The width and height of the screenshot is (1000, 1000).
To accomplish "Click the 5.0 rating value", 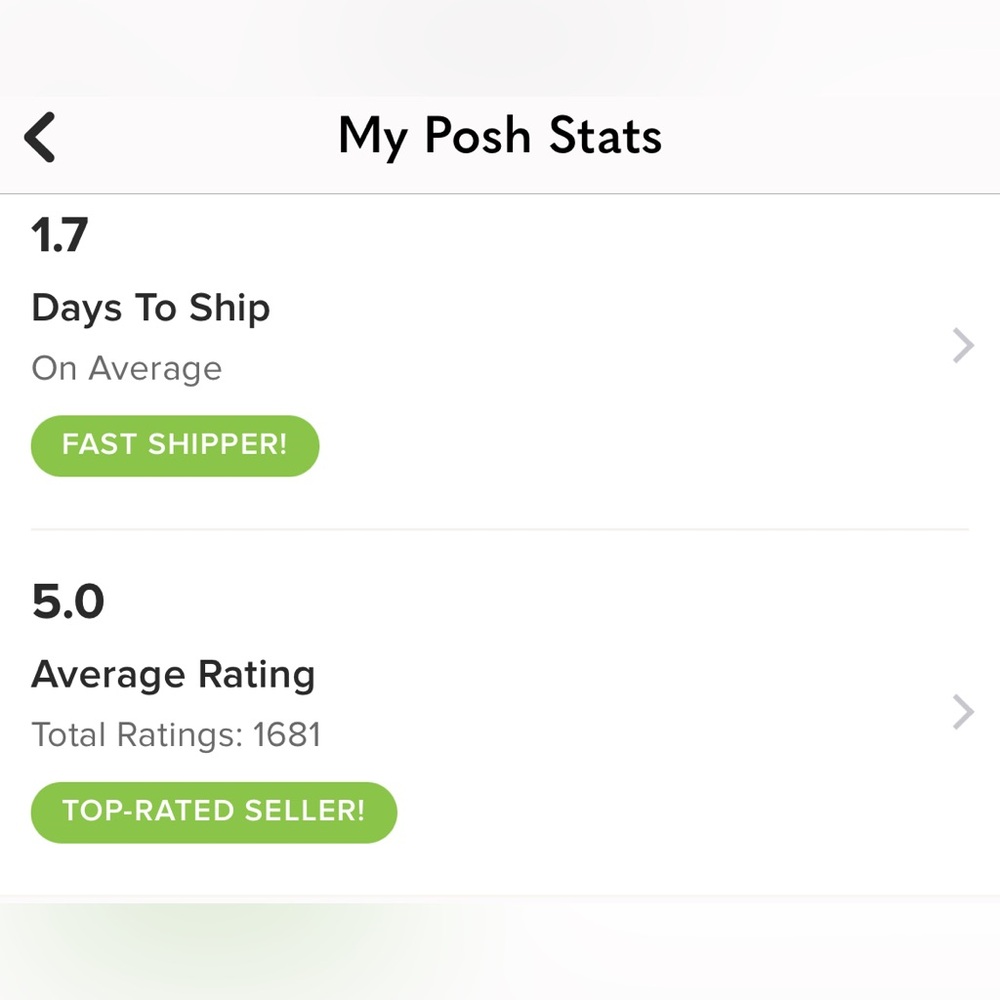I will coord(68,602).
